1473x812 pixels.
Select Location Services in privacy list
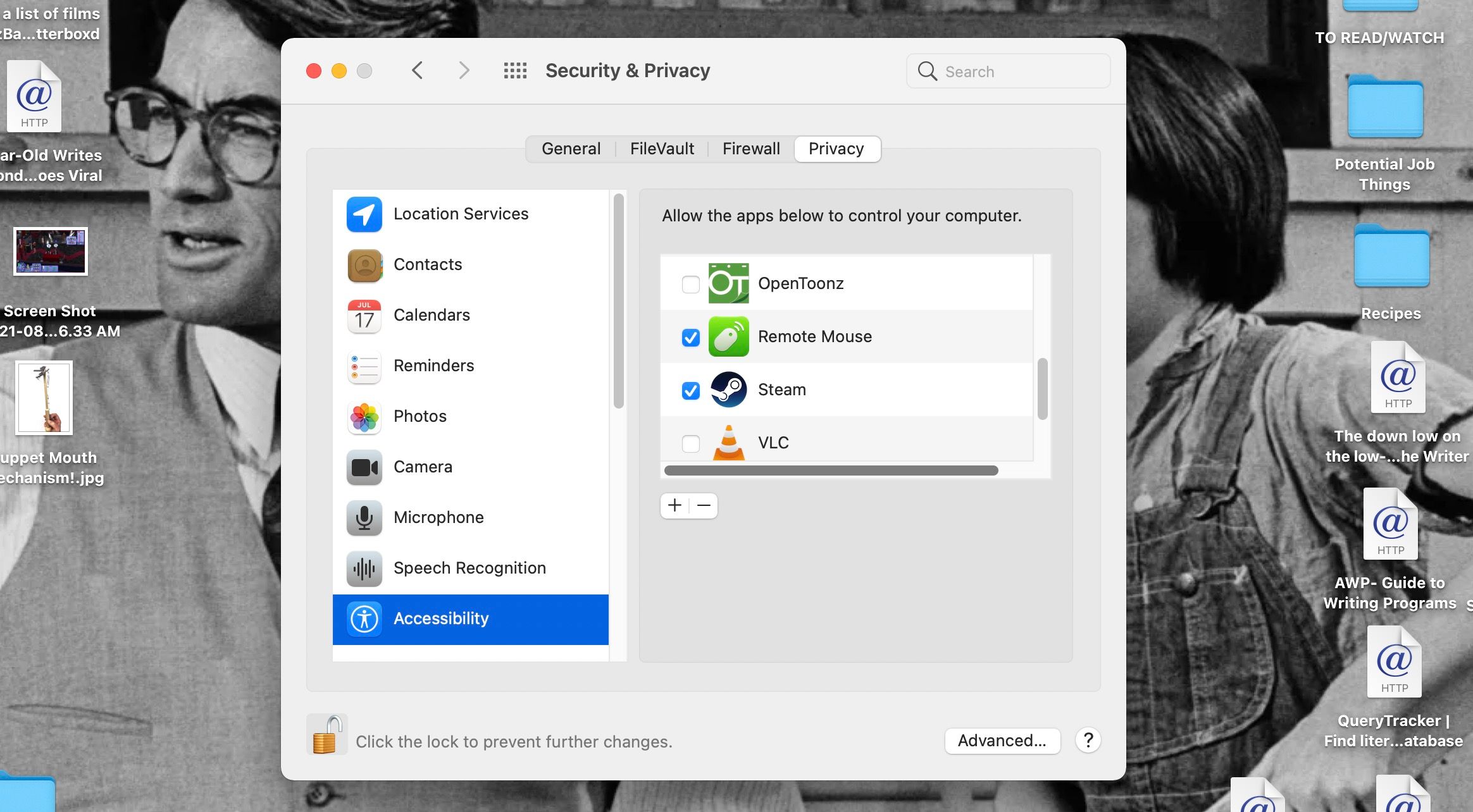point(461,214)
